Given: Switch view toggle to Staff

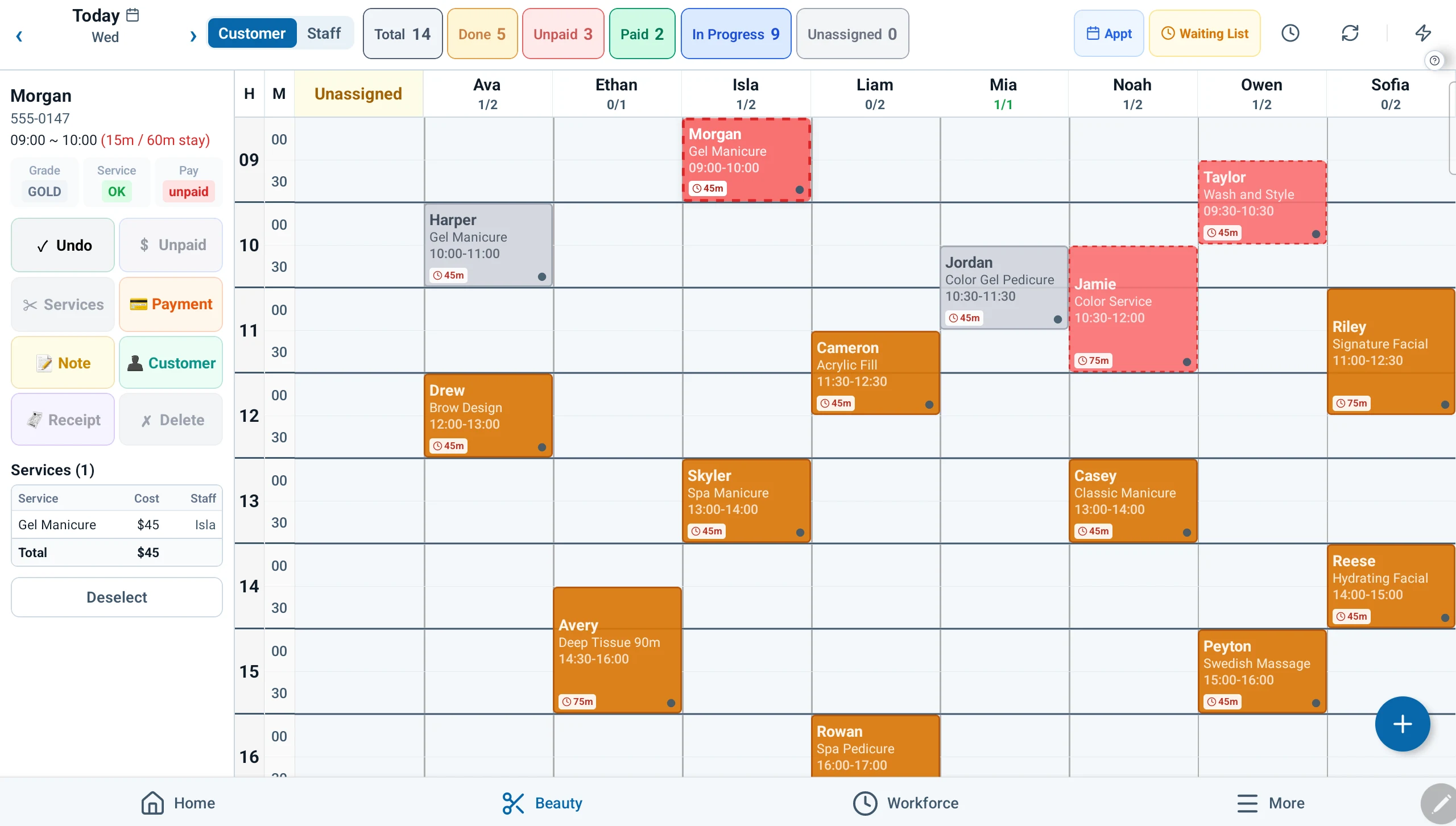Looking at the screenshot, I should [x=324, y=34].
